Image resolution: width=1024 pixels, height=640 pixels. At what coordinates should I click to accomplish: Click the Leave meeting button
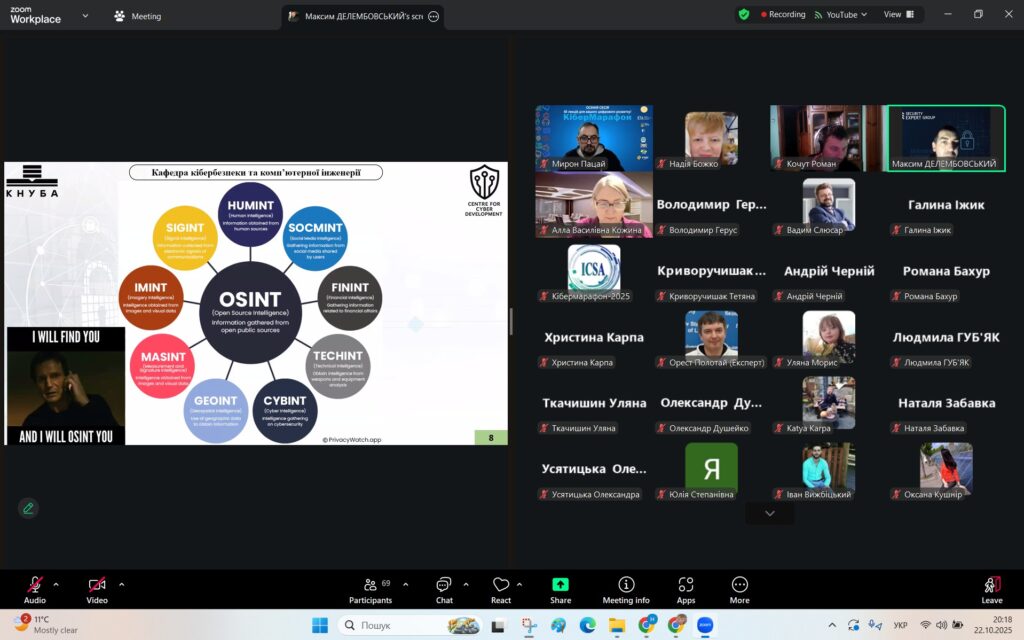pyautogui.click(x=991, y=587)
